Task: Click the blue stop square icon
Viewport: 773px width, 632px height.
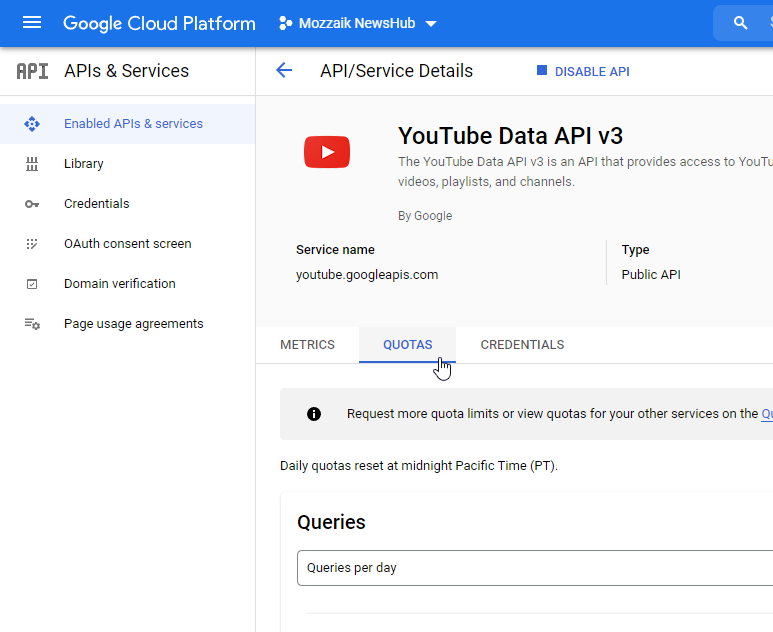Action: click(x=542, y=70)
